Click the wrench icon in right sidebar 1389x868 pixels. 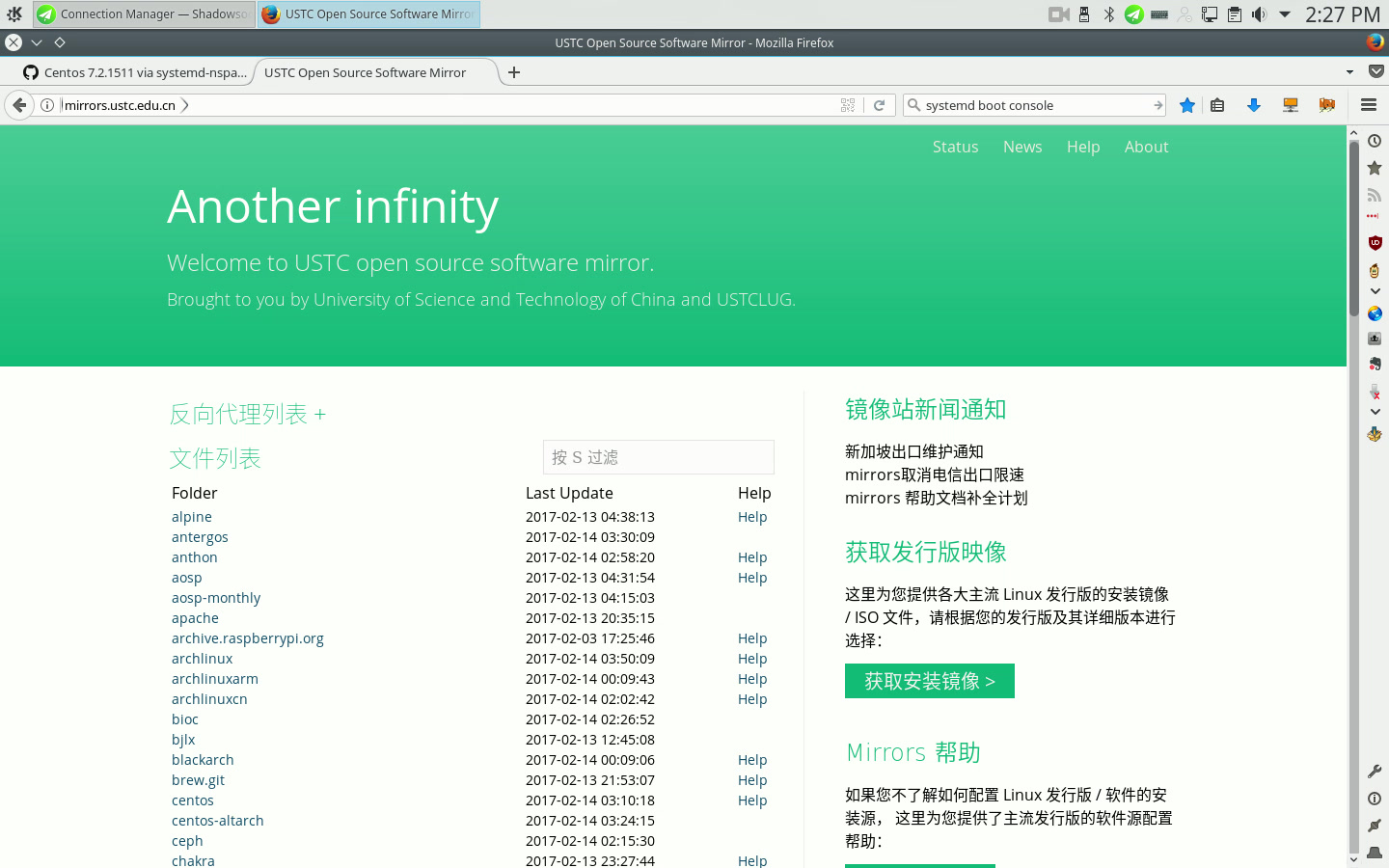tap(1375, 772)
